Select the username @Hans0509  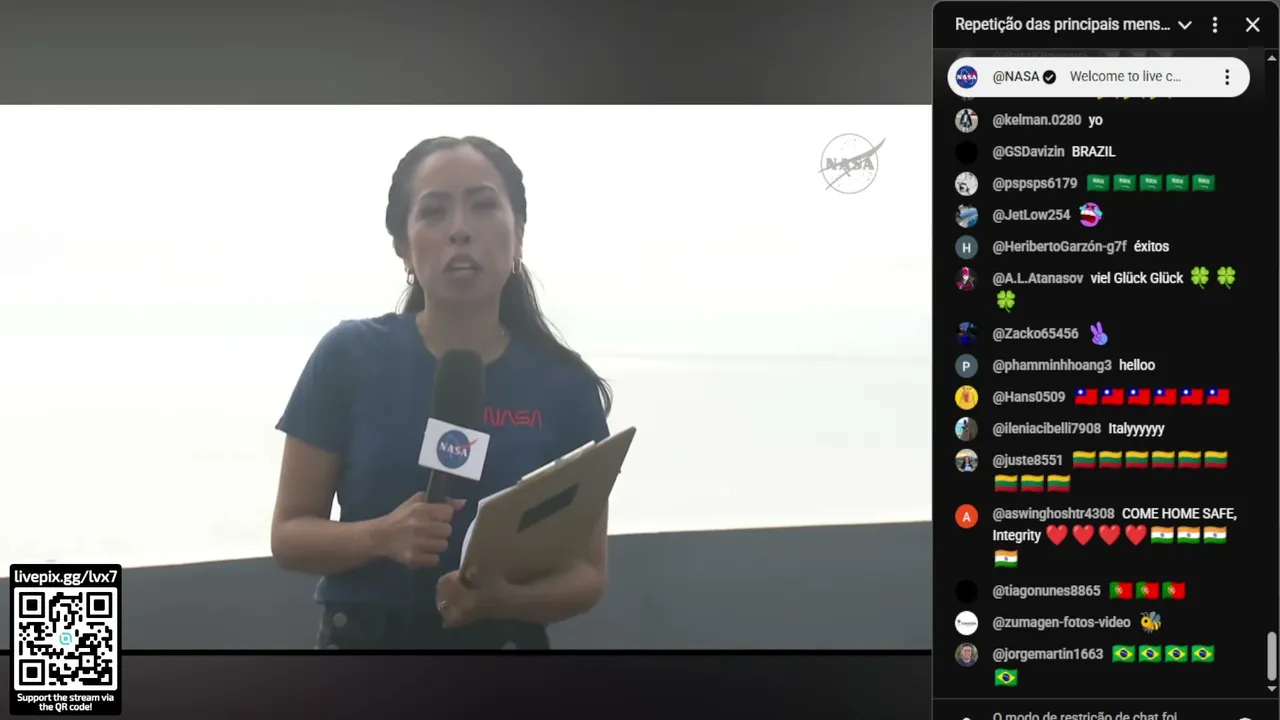(1028, 397)
